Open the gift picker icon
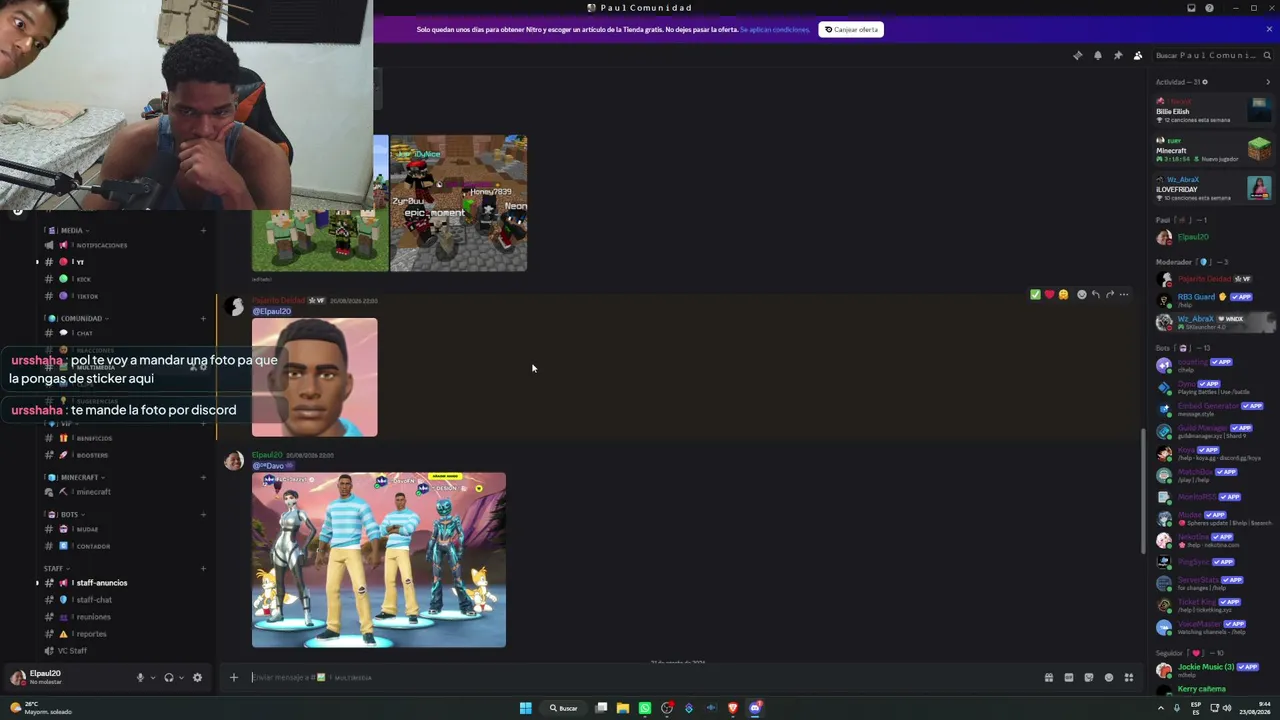This screenshot has width=1280, height=720. coord(1049,678)
